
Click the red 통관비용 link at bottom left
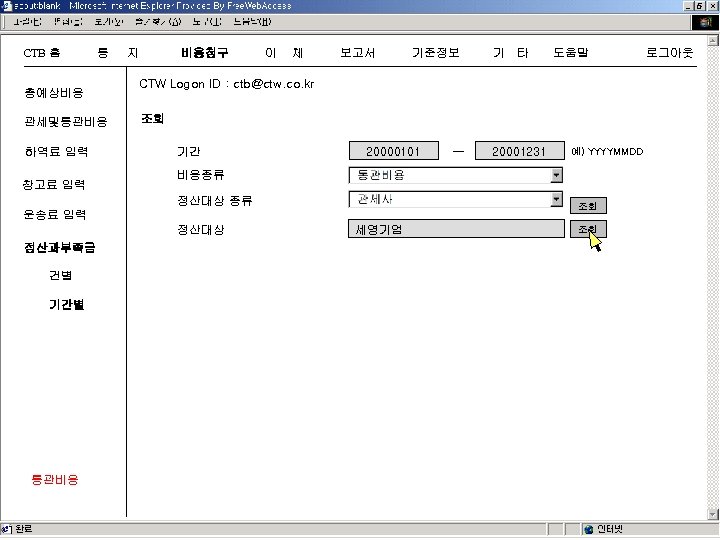click(x=55, y=479)
